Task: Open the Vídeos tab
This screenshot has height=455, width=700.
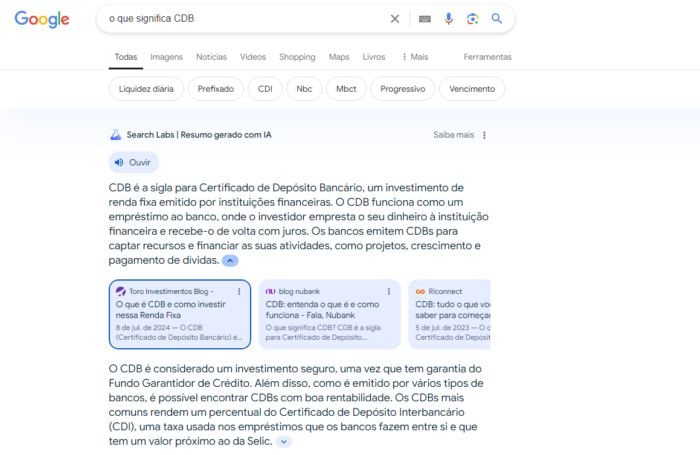Action: 253,57
